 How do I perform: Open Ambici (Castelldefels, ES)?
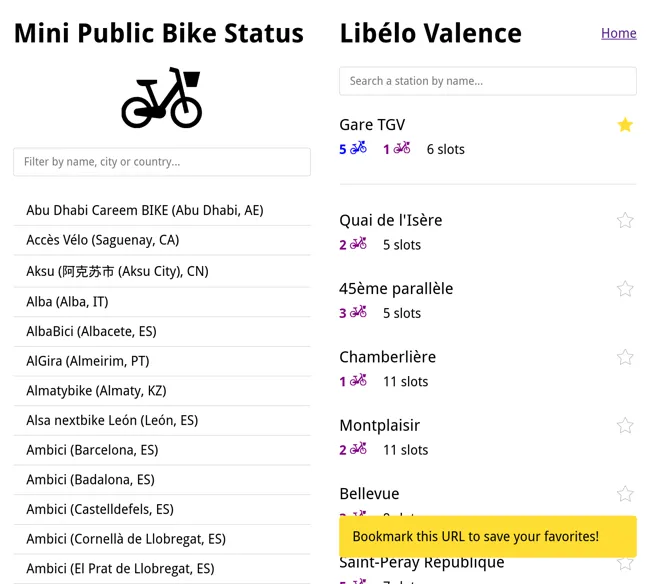(x=162, y=509)
